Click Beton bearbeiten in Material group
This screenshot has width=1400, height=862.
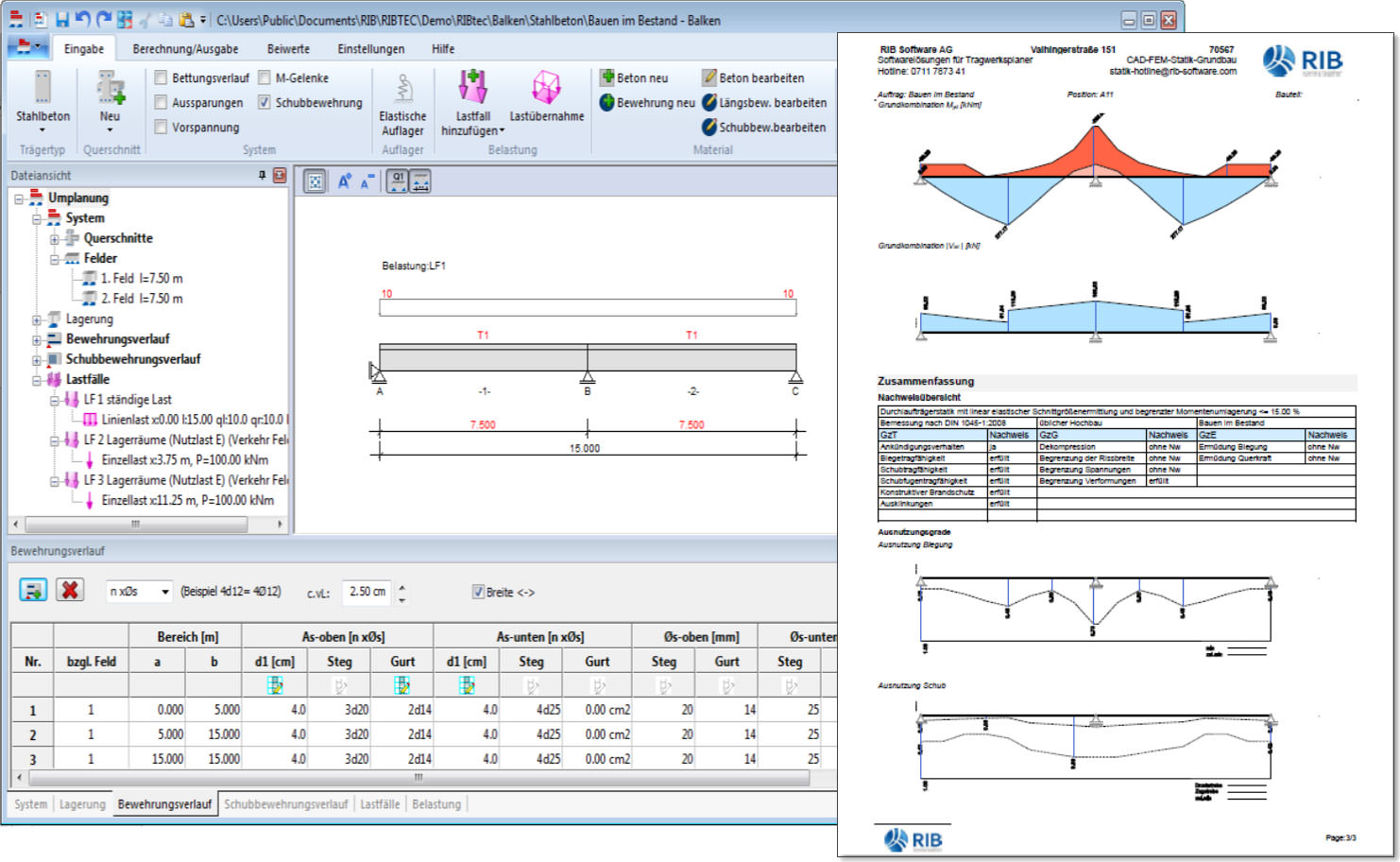pos(753,78)
